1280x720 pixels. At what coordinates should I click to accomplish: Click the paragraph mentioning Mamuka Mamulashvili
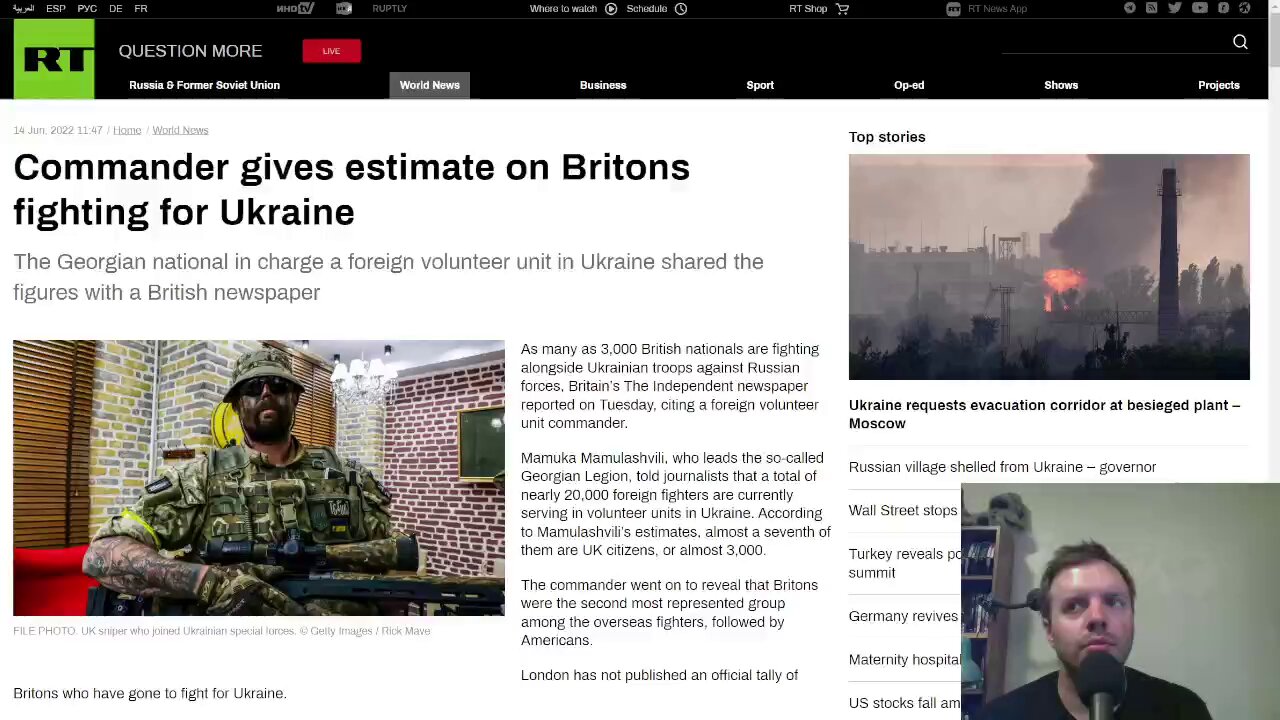click(675, 504)
